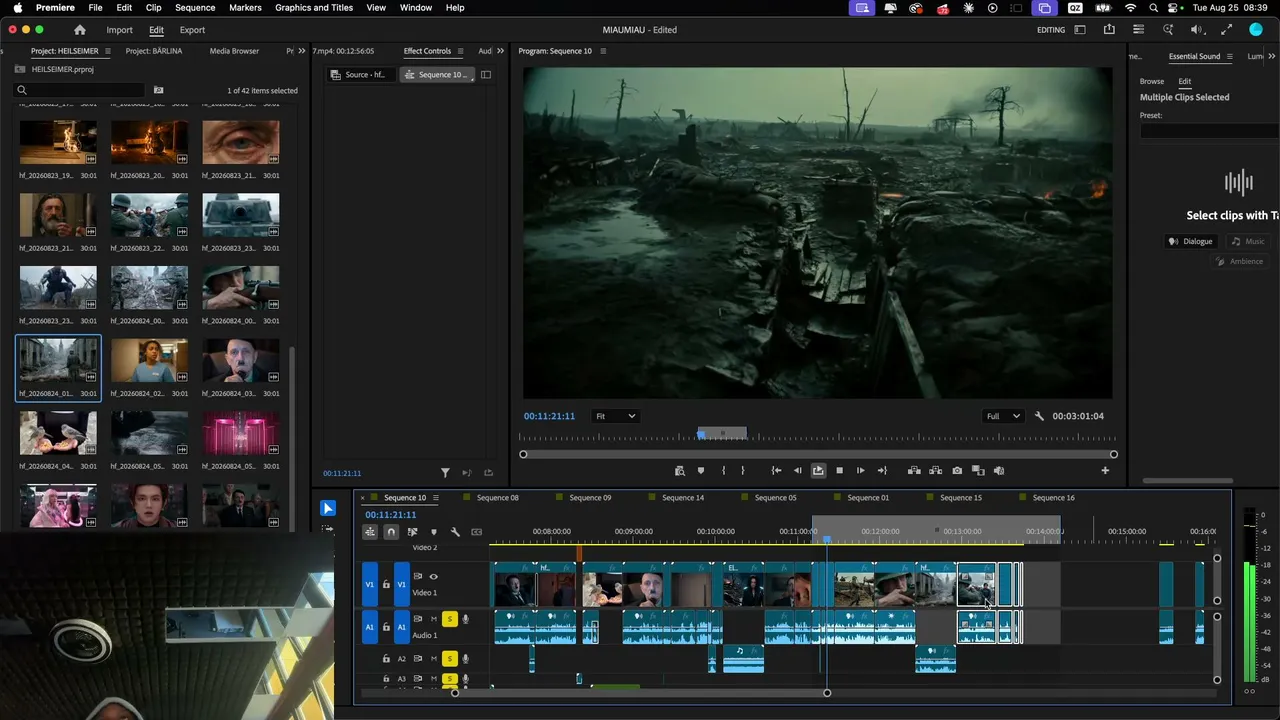Open the zoom level Fit dropdown
The image size is (1280, 720).
[615, 416]
